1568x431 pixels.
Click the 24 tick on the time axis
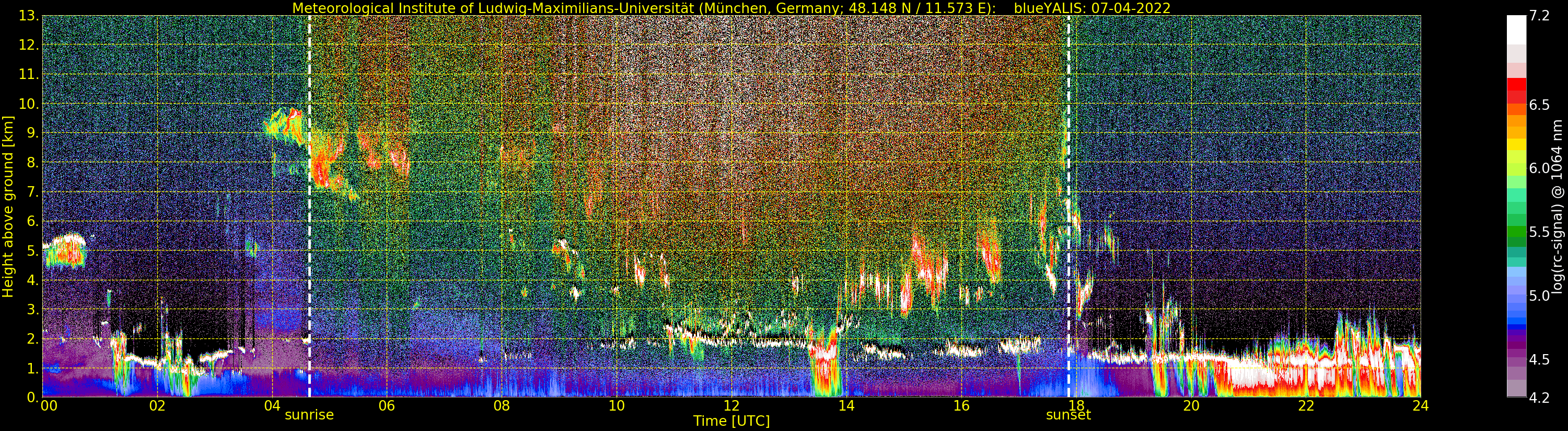(x=1421, y=406)
